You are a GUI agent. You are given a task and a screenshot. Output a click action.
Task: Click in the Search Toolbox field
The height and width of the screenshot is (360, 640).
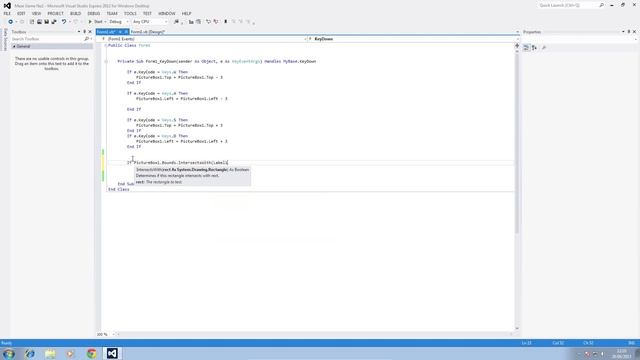[47, 39]
